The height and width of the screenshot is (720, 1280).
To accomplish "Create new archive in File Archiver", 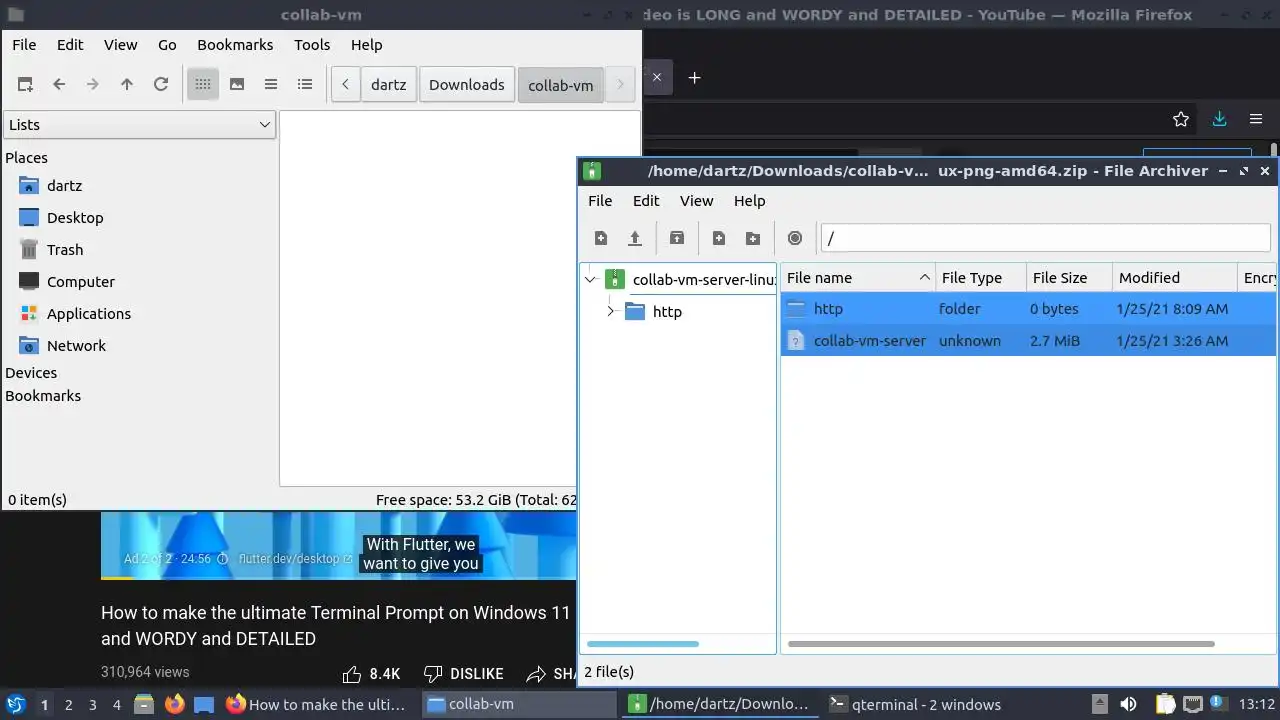I will point(601,238).
